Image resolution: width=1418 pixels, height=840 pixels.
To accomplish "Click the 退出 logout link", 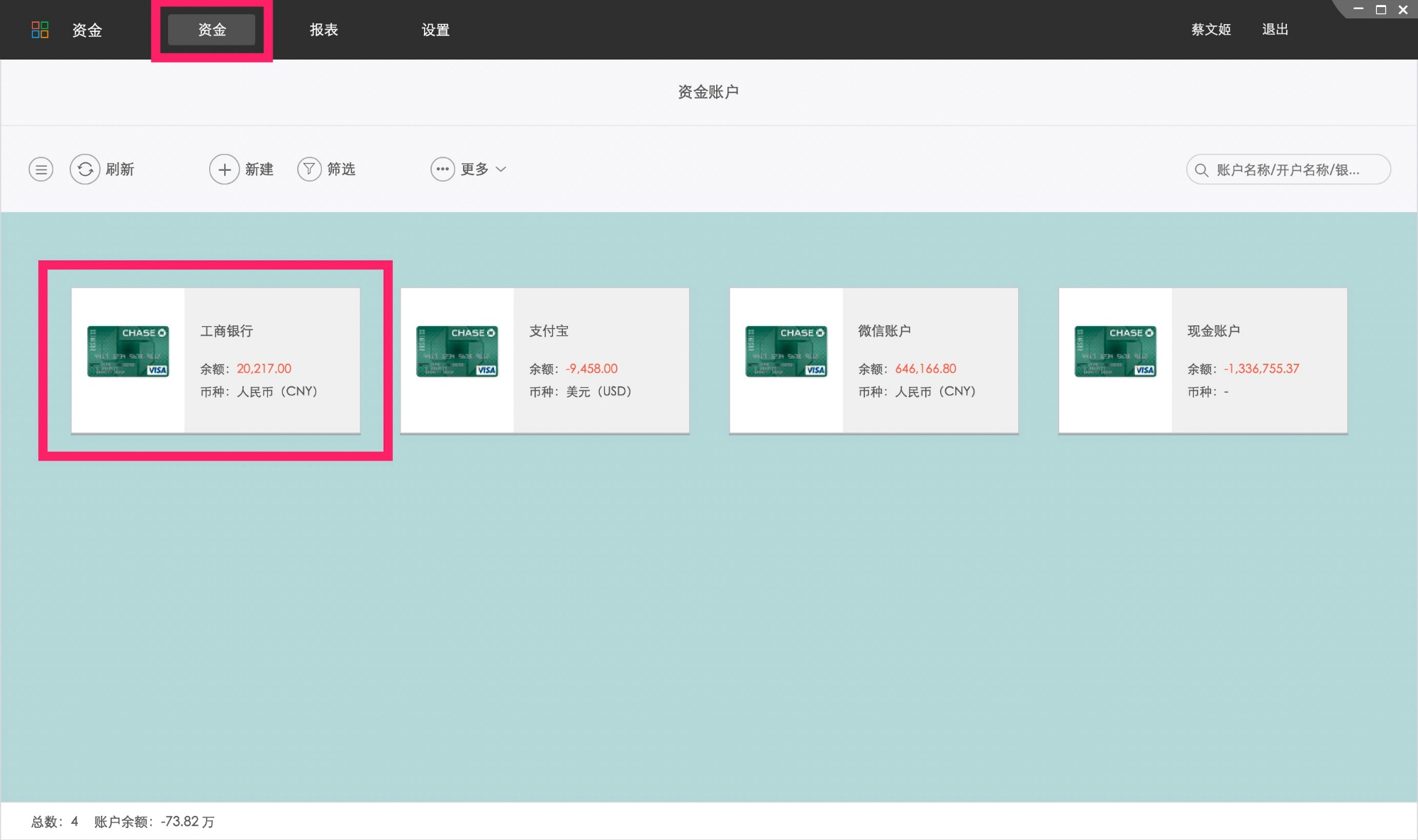I will [1275, 30].
